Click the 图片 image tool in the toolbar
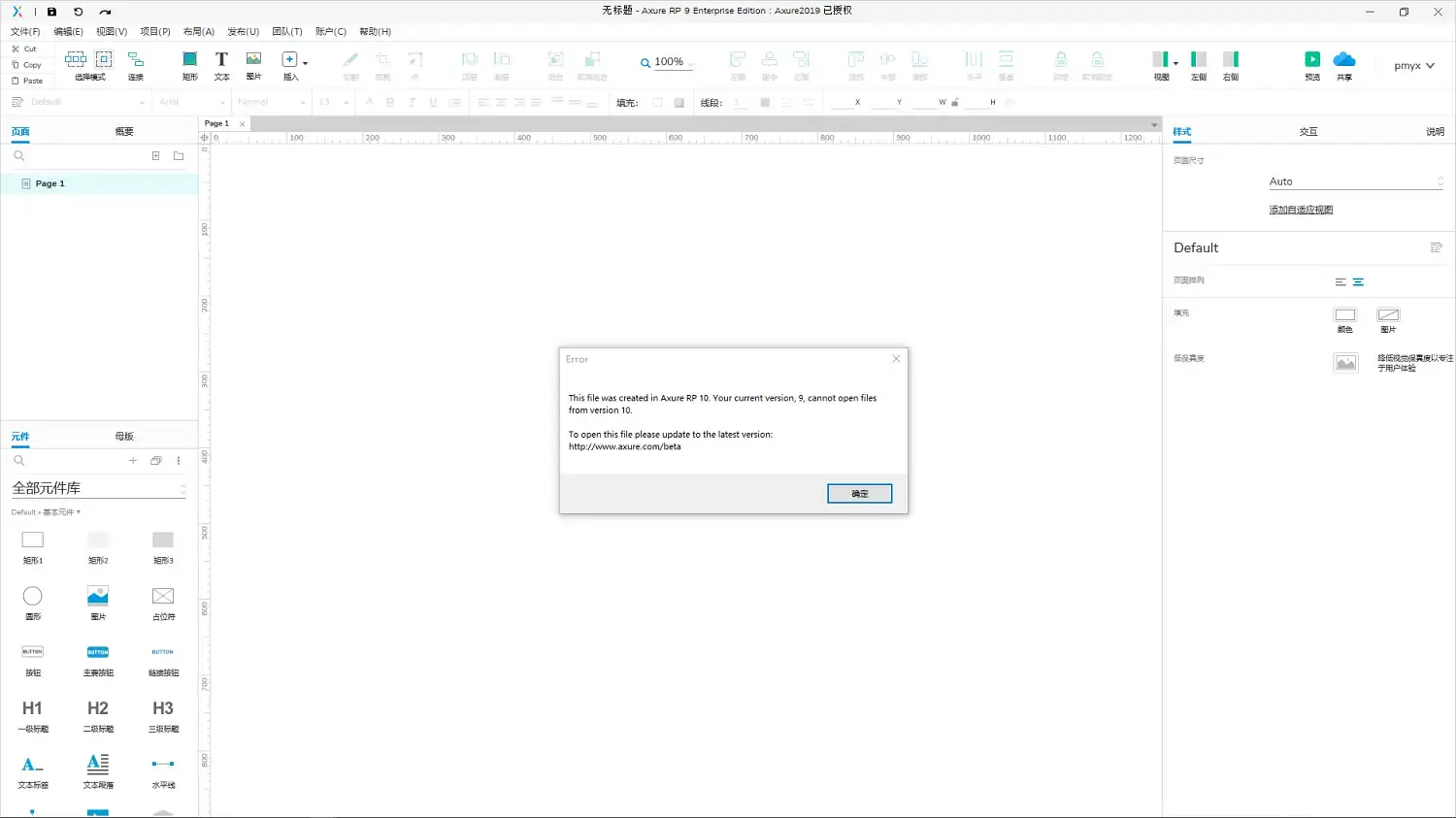 (253, 62)
